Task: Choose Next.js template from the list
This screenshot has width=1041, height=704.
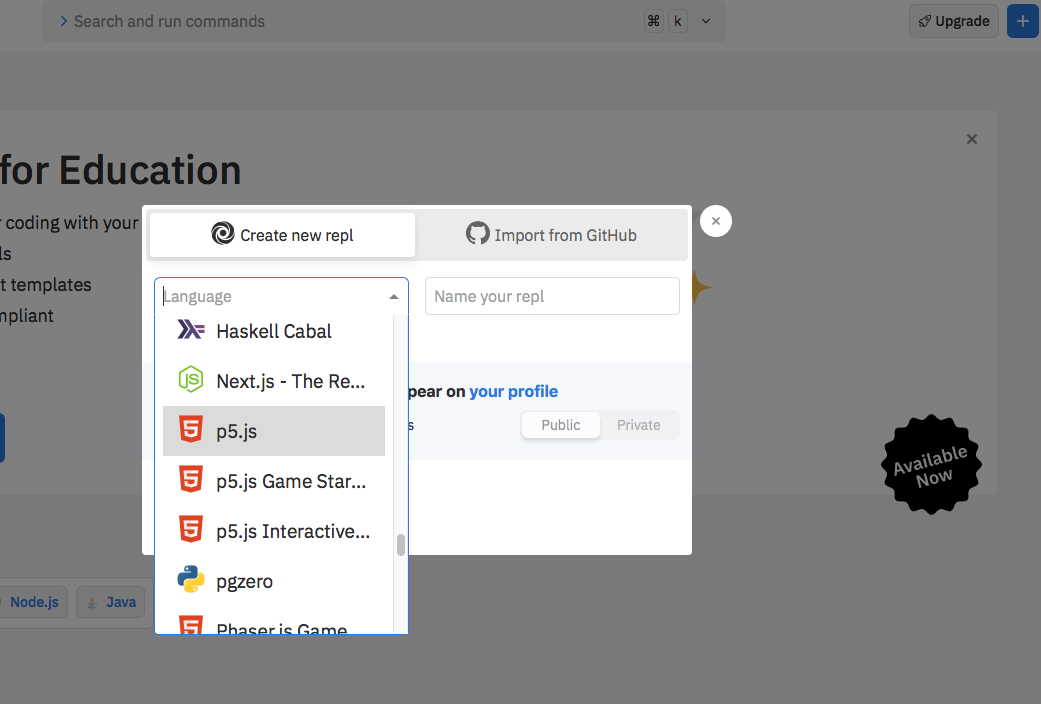Action: [274, 381]
